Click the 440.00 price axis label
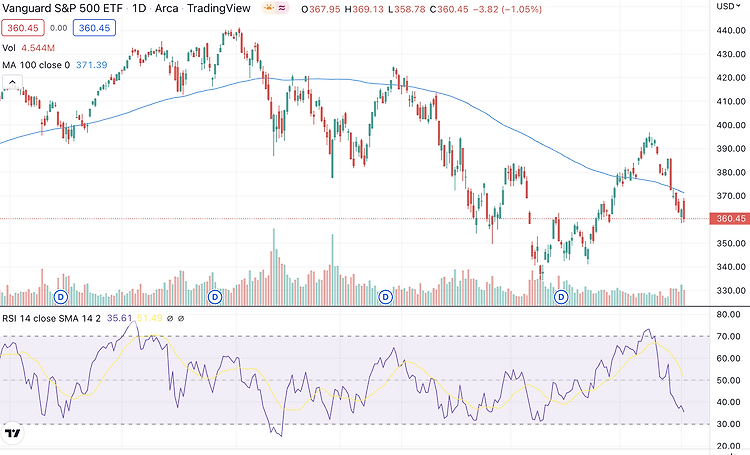The height and width of the screenshot is (455, 750). [731, 30]
